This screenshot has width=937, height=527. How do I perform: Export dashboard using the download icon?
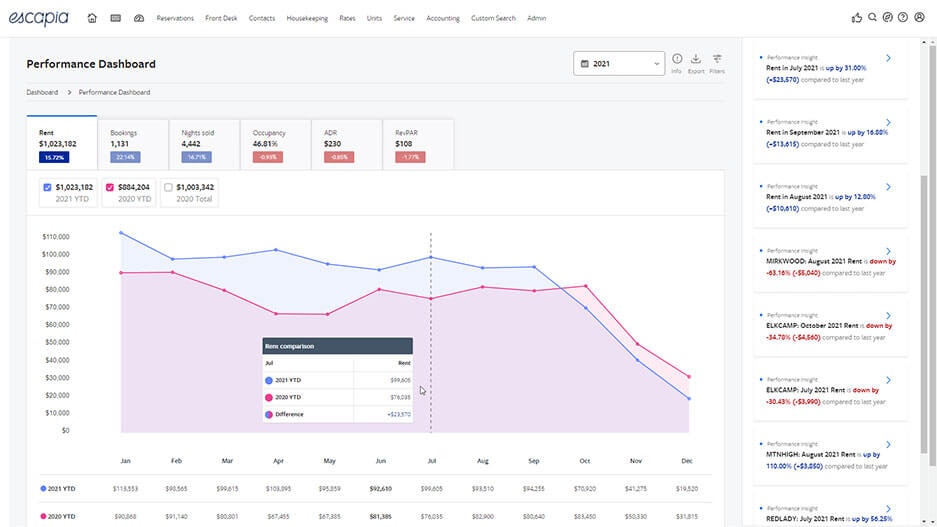point(696,59)
